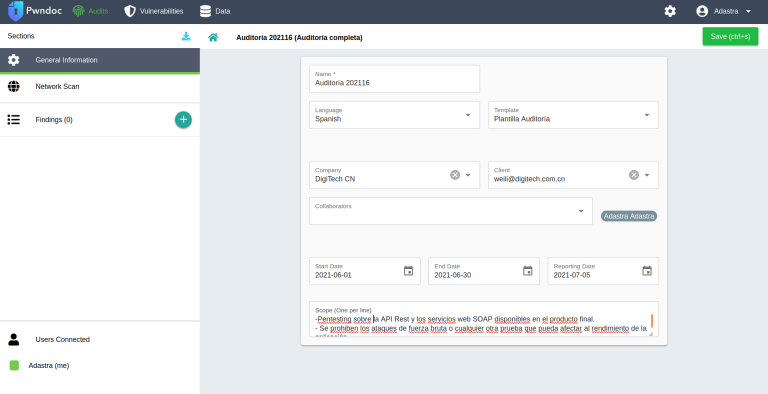Click the Plantilla Auditoría template value
This screenshot has width=768, height=394.
click(522, 119)
